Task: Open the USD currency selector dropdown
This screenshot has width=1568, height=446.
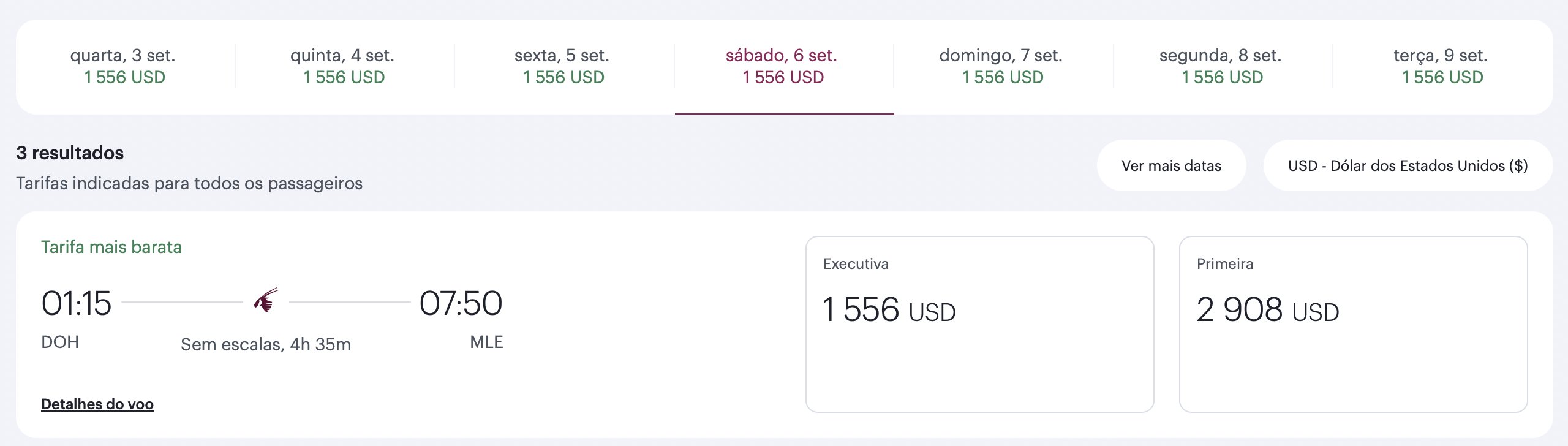Action: [1408, 165]
